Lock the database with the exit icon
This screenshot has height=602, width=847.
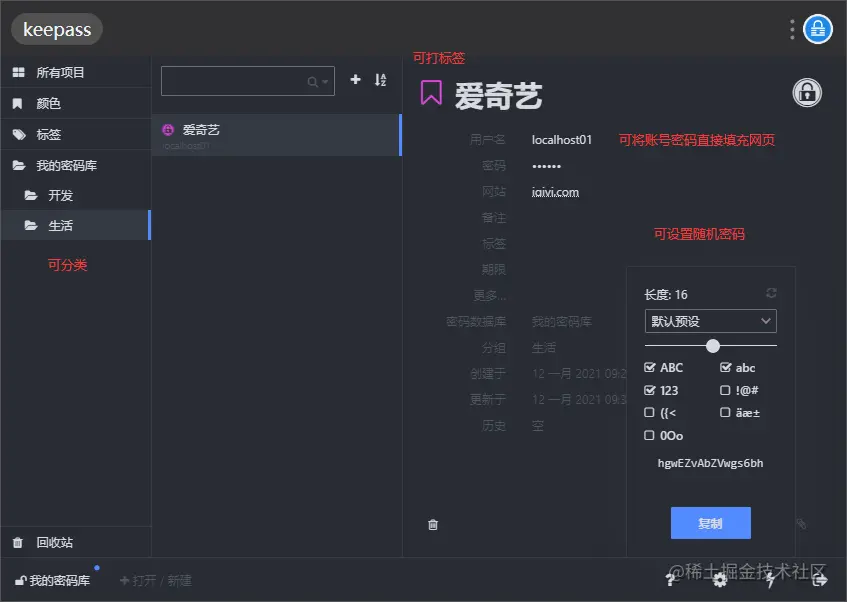click(819, 580)
